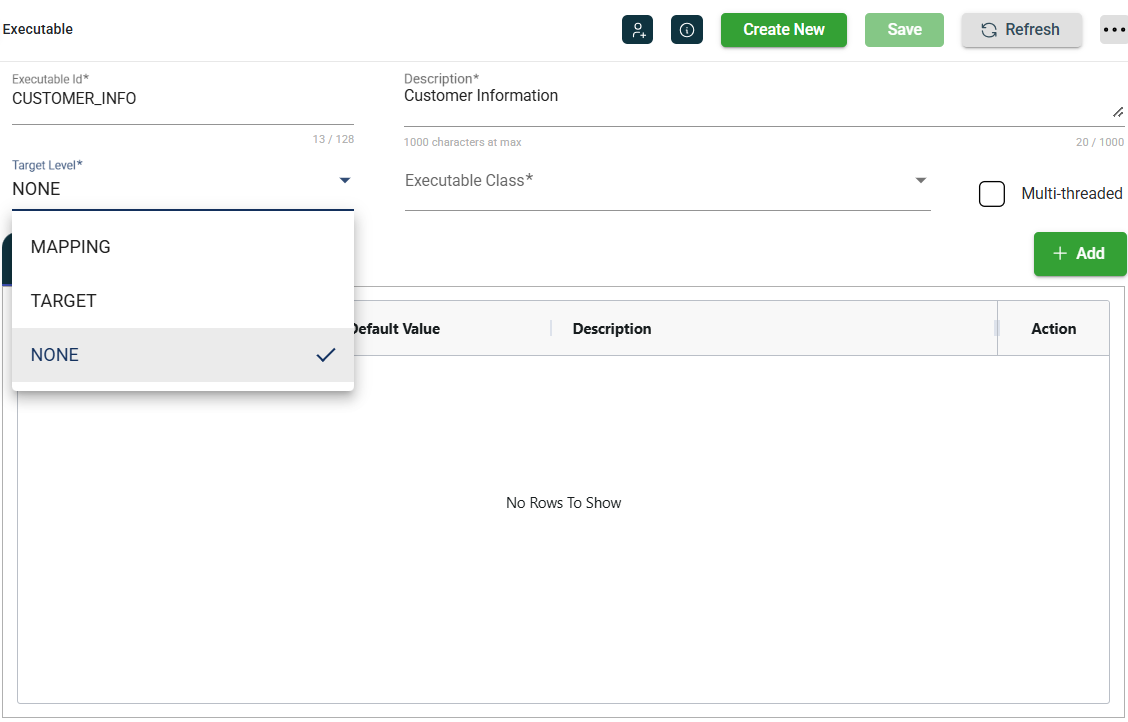Grab the Description field resize handle
Viewport: 1128px width, 722px height.
point(1118,112)
